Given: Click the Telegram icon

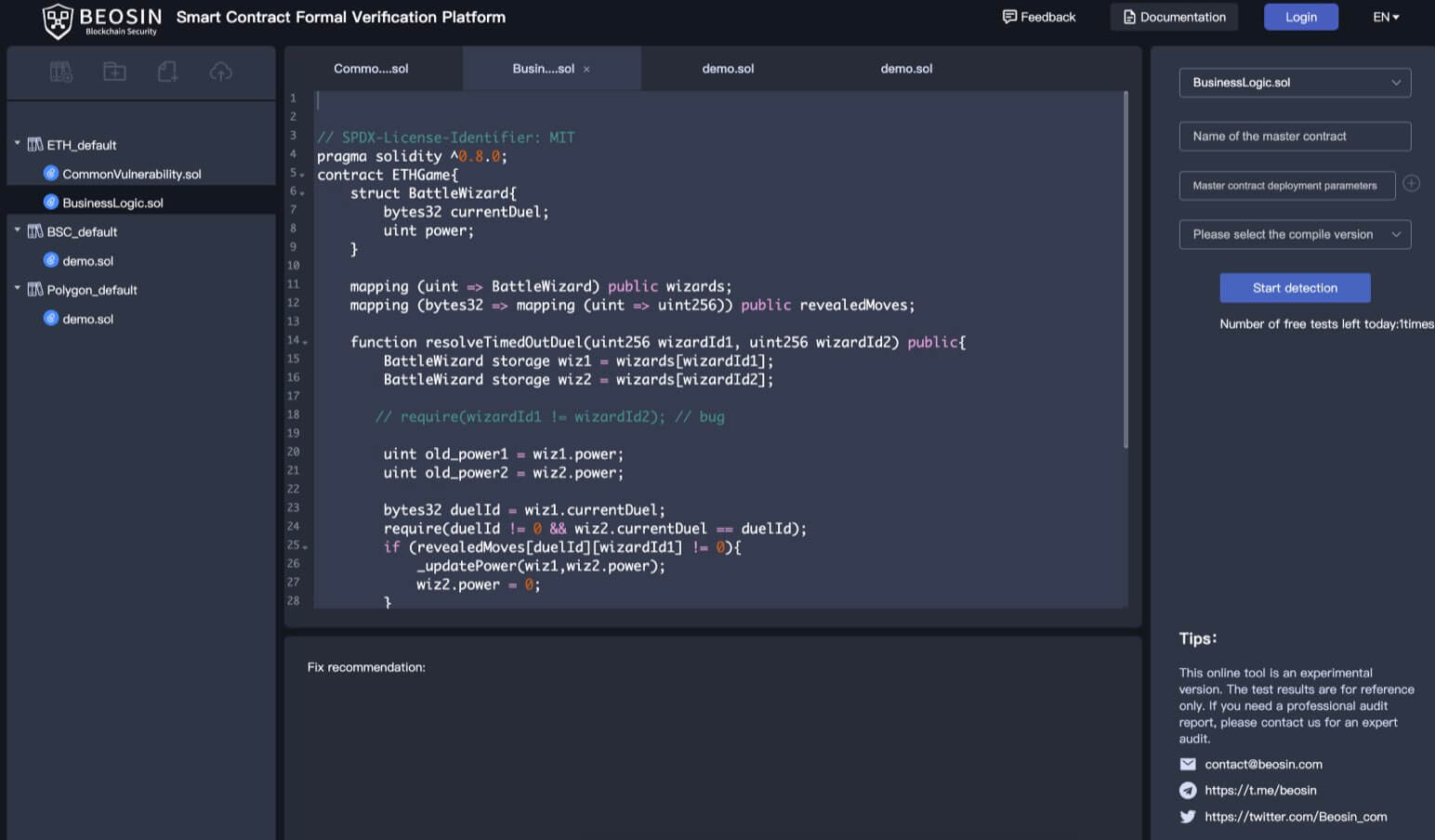Looking at the screenshot, I should point(1188,790).
